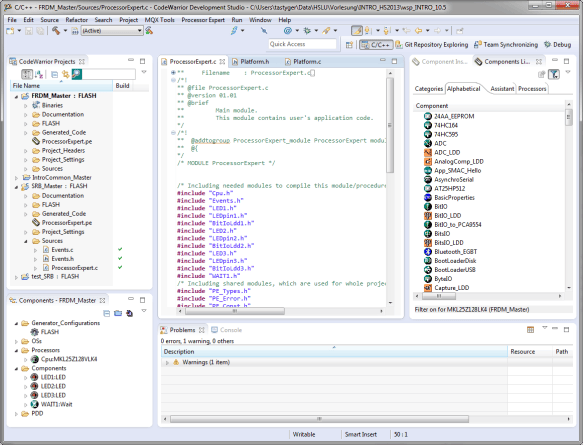Viewport: 583px width, 445px height.
Task: Click the WAIT1:Wait component icon
Action: pos(35,404)
